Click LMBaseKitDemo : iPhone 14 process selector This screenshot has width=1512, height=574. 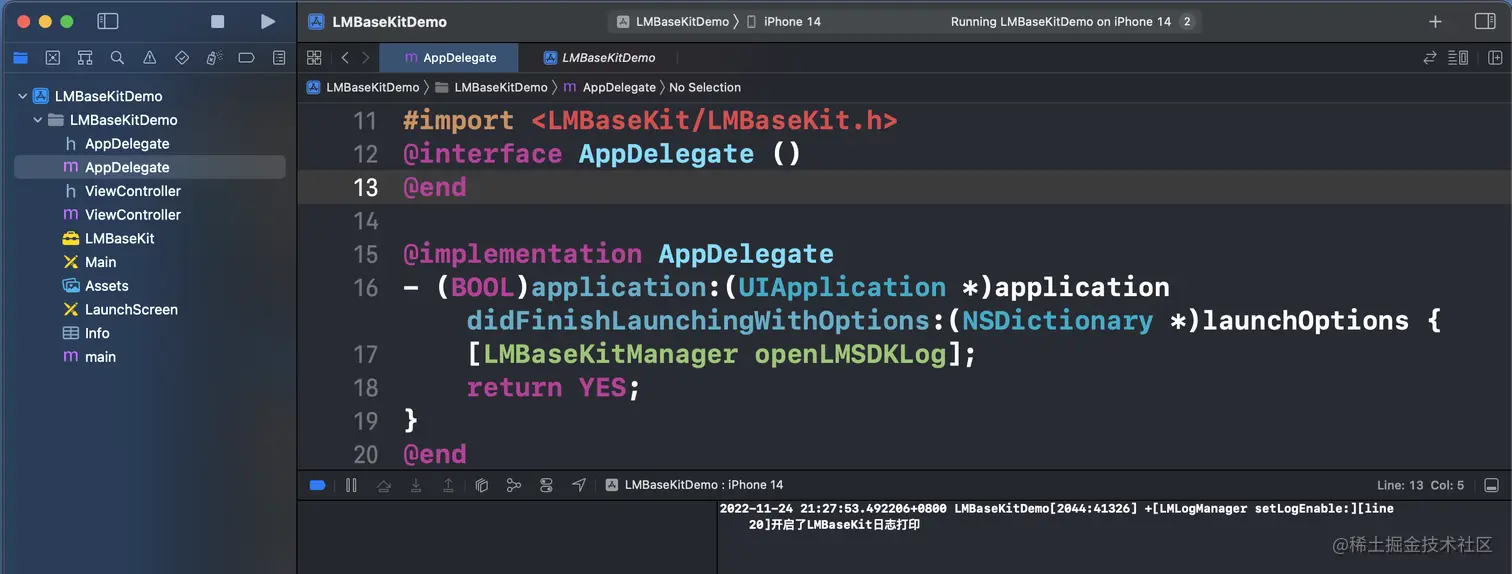(694, 485)
